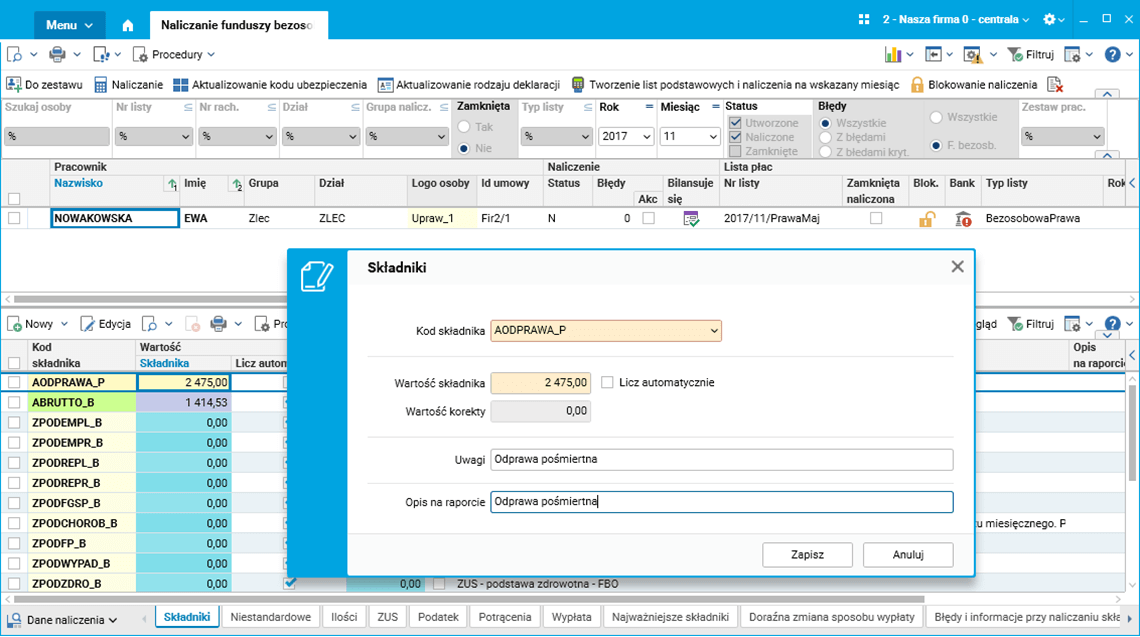
Task: Click the unlocked padlock in Blok. column
Action: click(926, 218)
